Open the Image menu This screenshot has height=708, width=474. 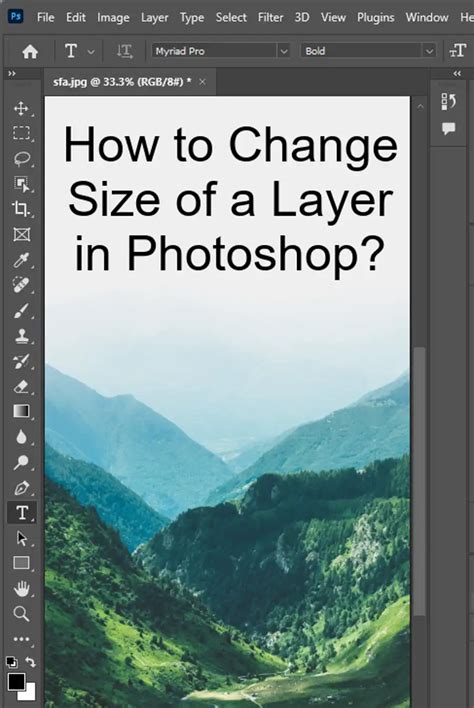pyautogui.click(x=113, y=18)
